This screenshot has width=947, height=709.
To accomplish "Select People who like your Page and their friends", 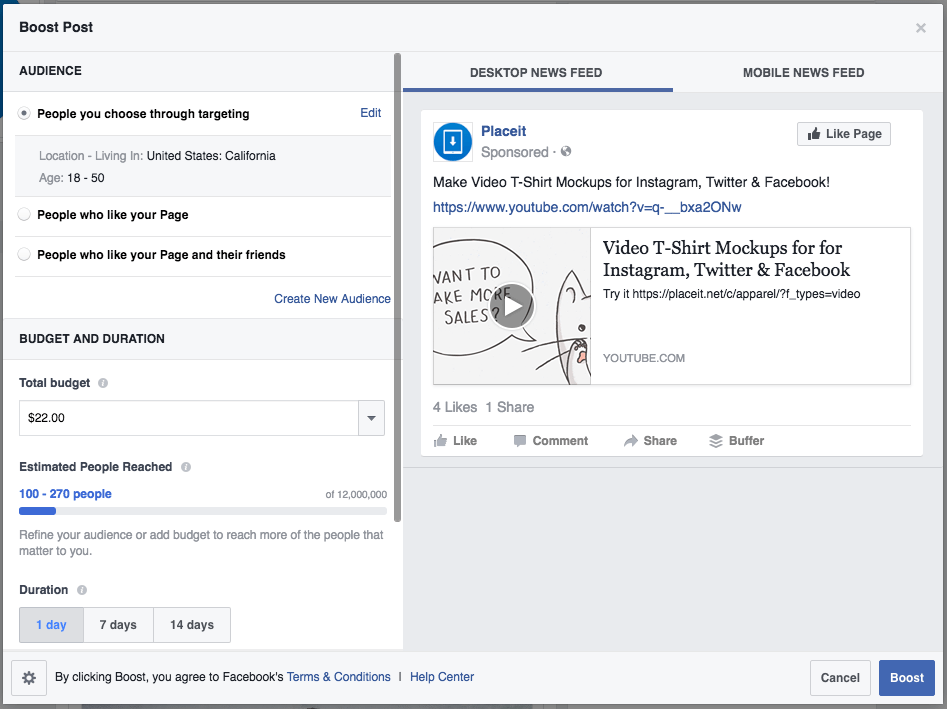I will 24,254.
